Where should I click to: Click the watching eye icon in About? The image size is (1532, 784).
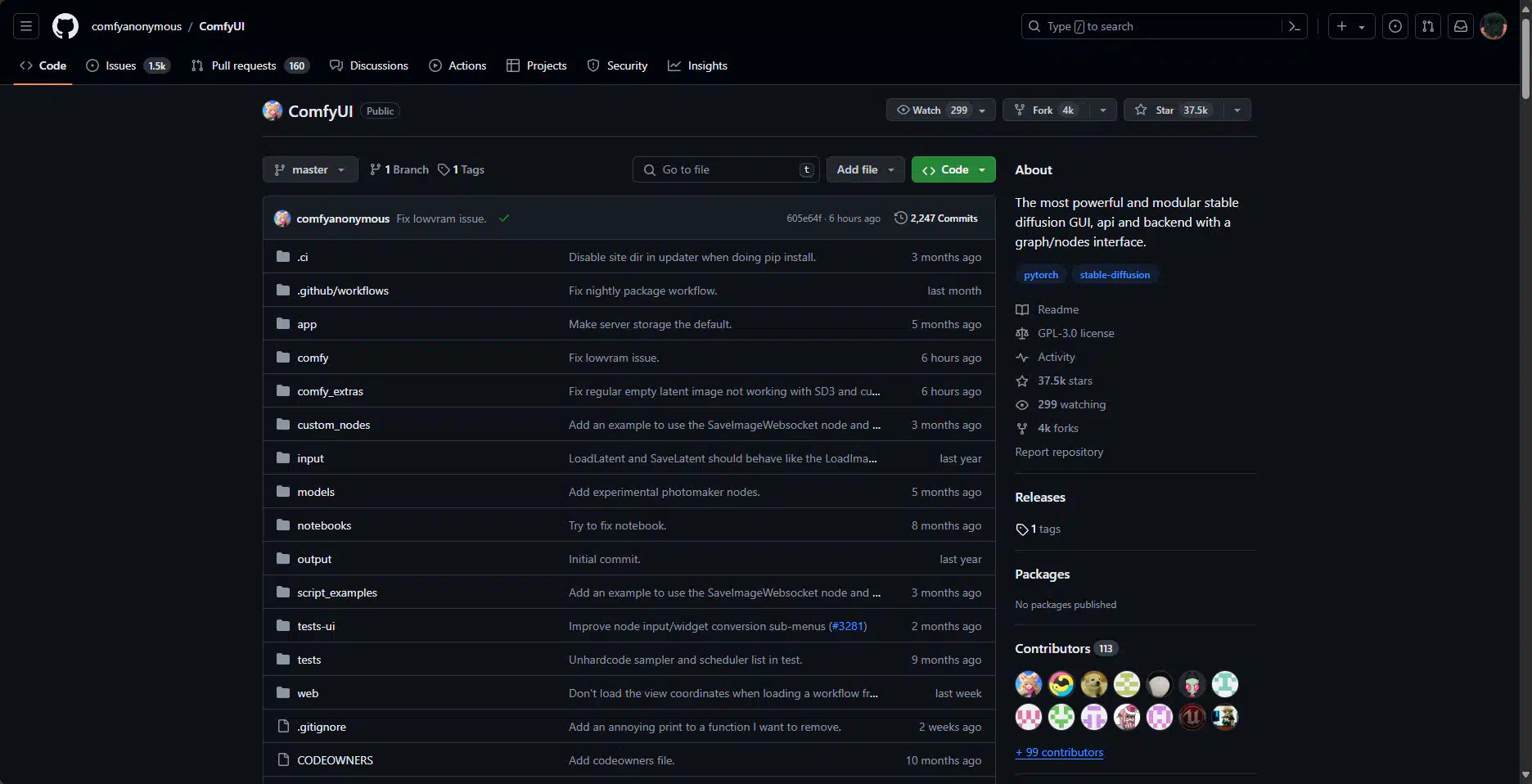[x=1022, y=404]
